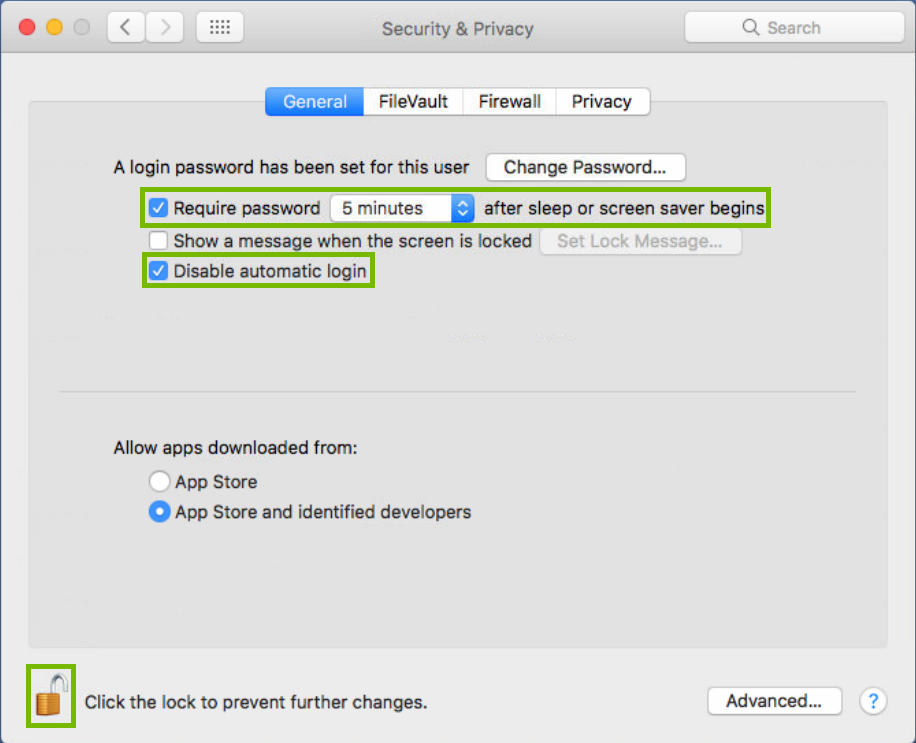Disable automatic login checkbox

[157, 270]
